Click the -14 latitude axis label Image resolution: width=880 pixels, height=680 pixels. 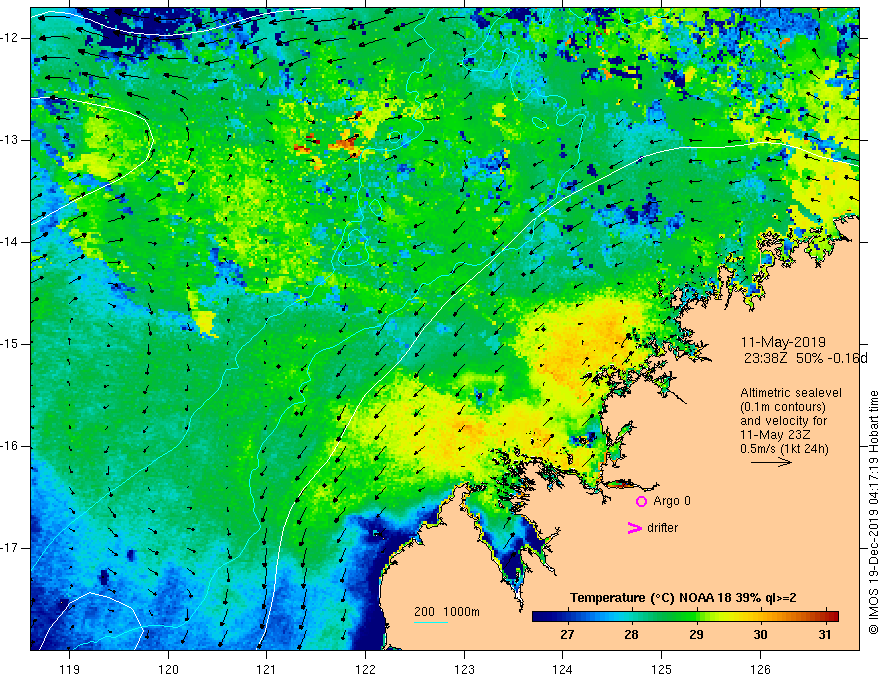tap(11, 242)
